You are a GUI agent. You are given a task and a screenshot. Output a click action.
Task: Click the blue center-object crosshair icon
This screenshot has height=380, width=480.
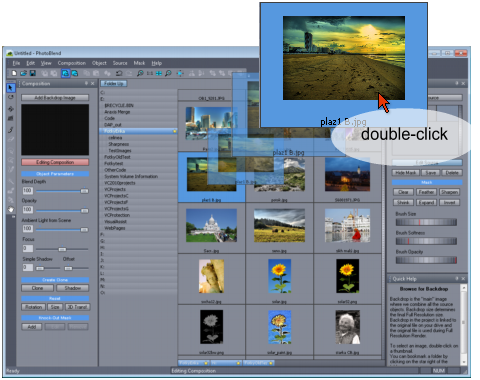180,73
